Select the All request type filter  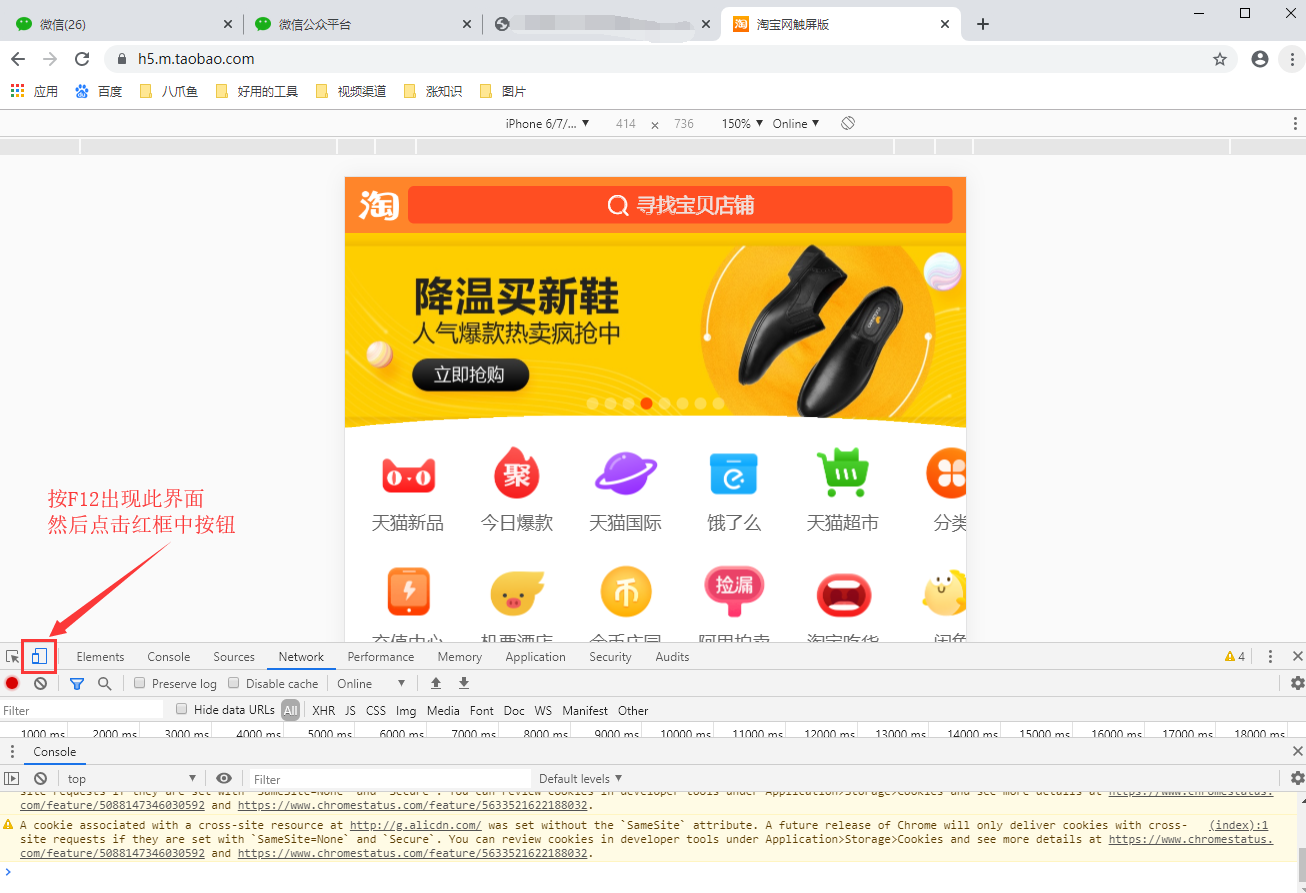(291, 710)
